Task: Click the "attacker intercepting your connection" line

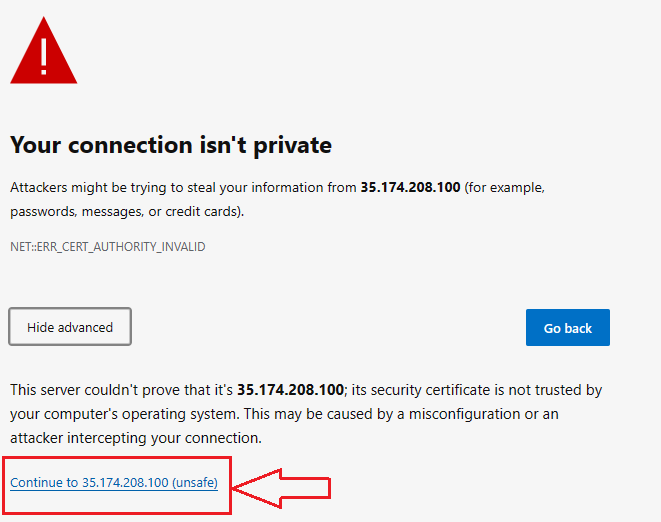Action: 136,439
